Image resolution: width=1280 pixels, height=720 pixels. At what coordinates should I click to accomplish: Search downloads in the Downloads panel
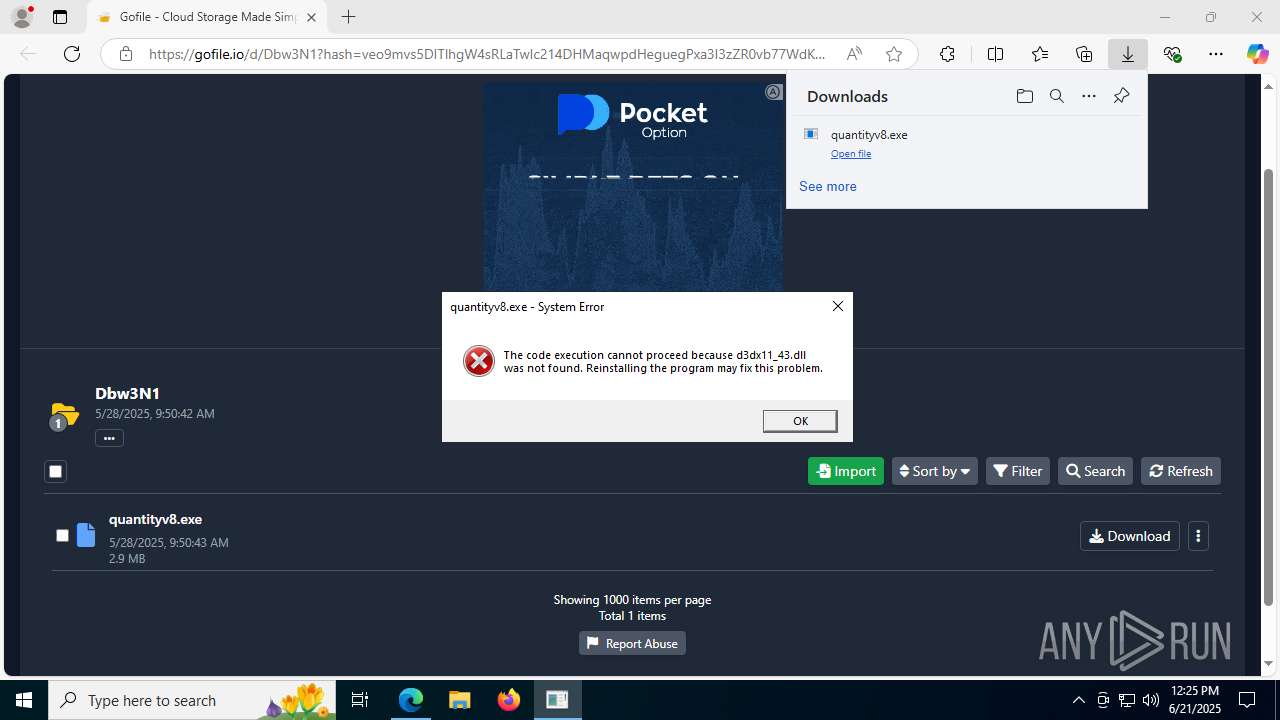(x=1056, y=96)
